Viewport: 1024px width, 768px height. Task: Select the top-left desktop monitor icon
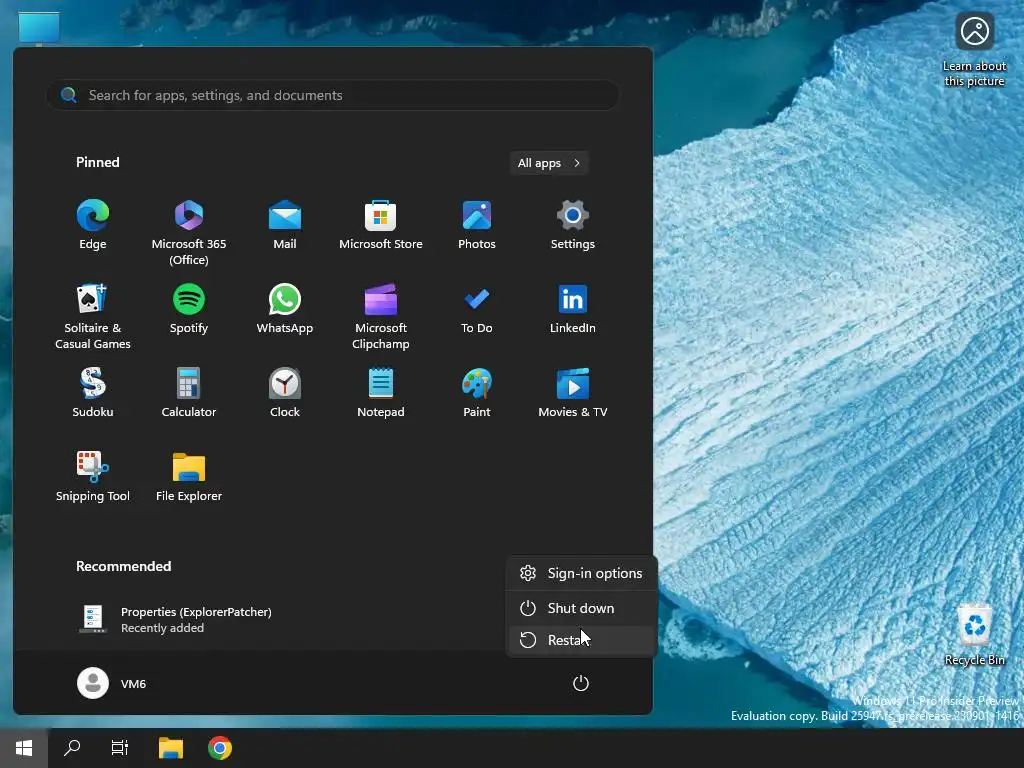(39, 27)
